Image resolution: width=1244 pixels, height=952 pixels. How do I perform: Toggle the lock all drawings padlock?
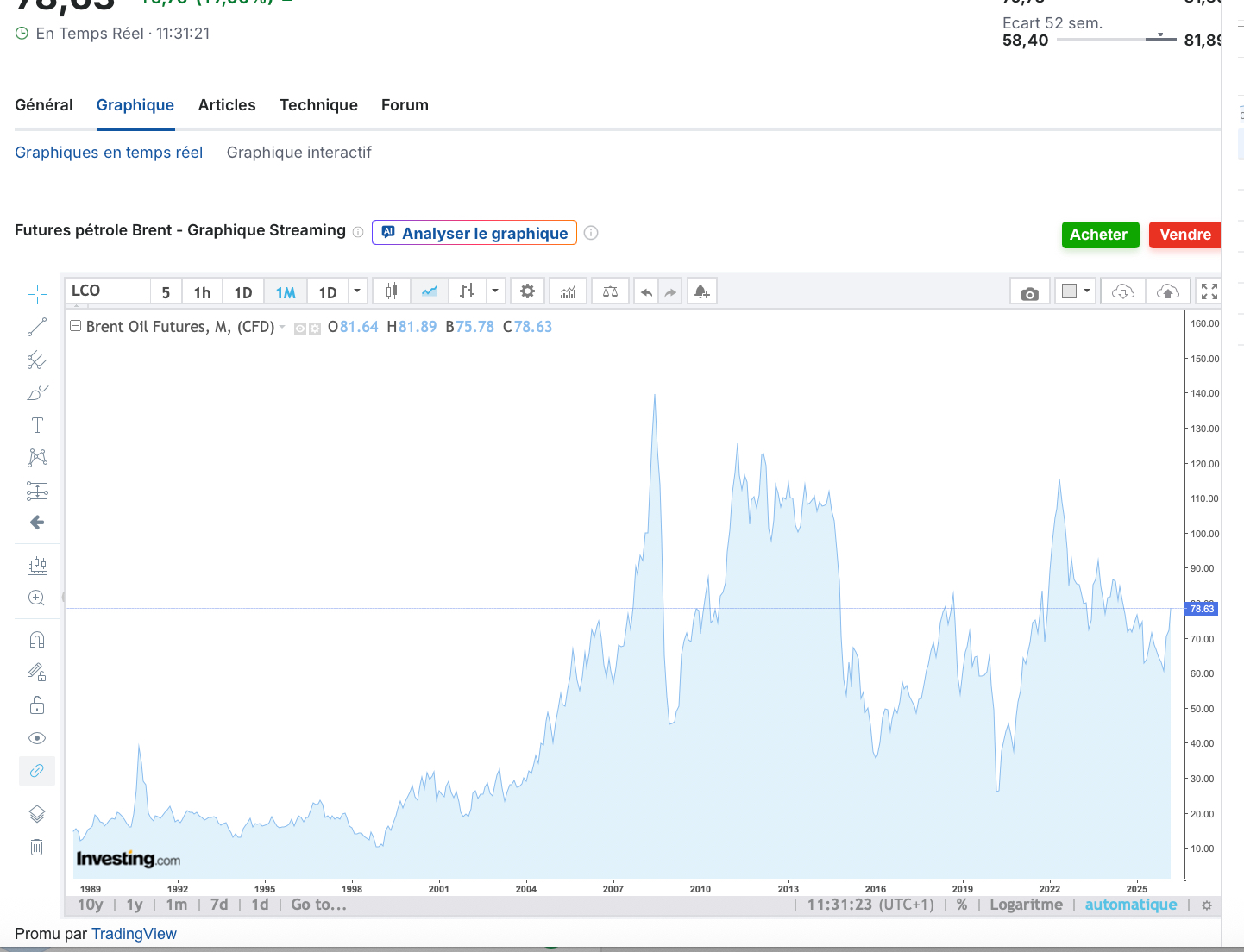click(37, 705)
